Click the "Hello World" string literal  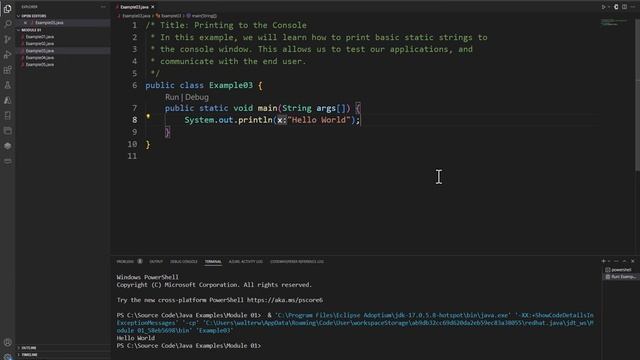click(319, 120)
